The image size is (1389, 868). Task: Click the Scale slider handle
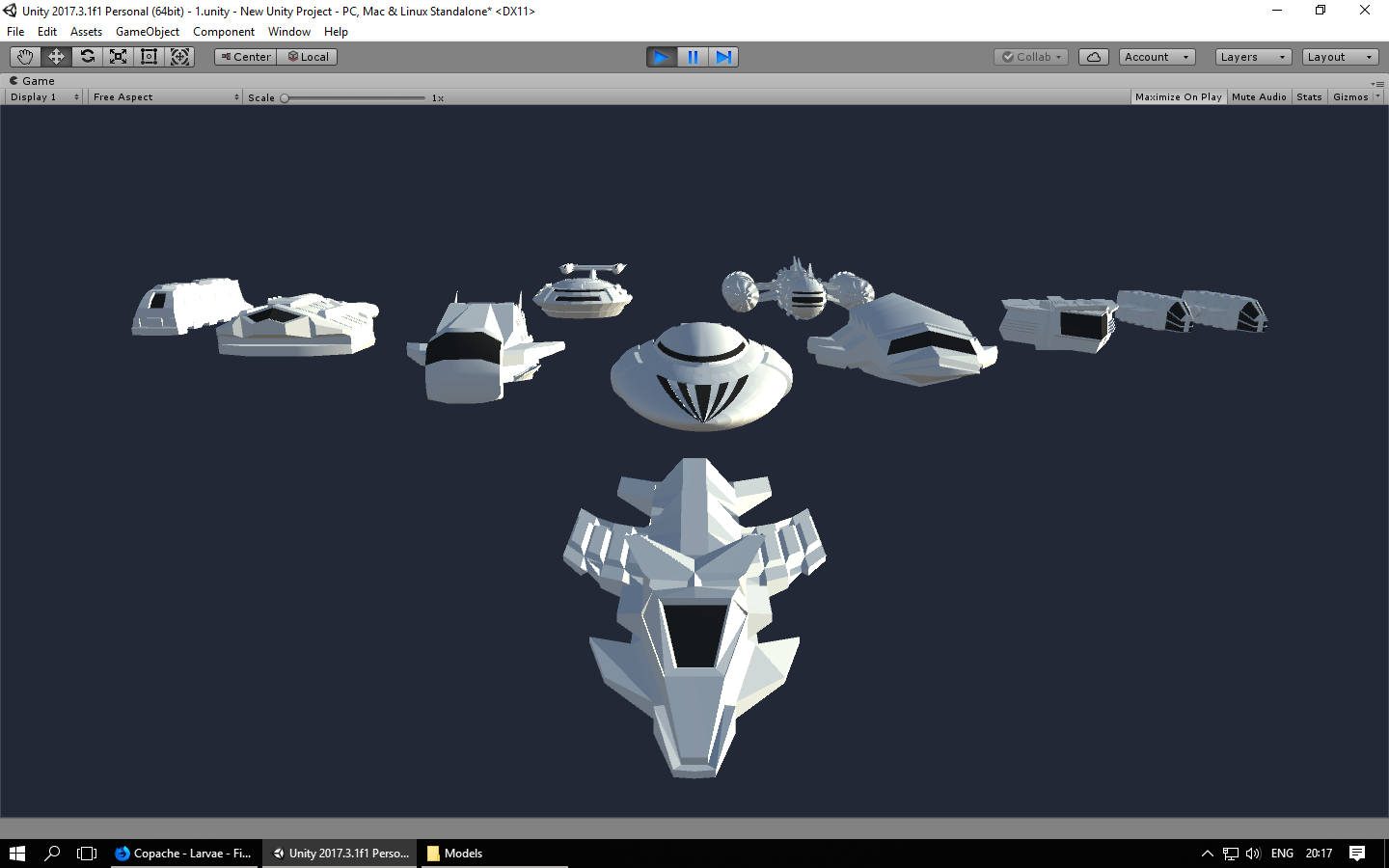click(285, 98)
